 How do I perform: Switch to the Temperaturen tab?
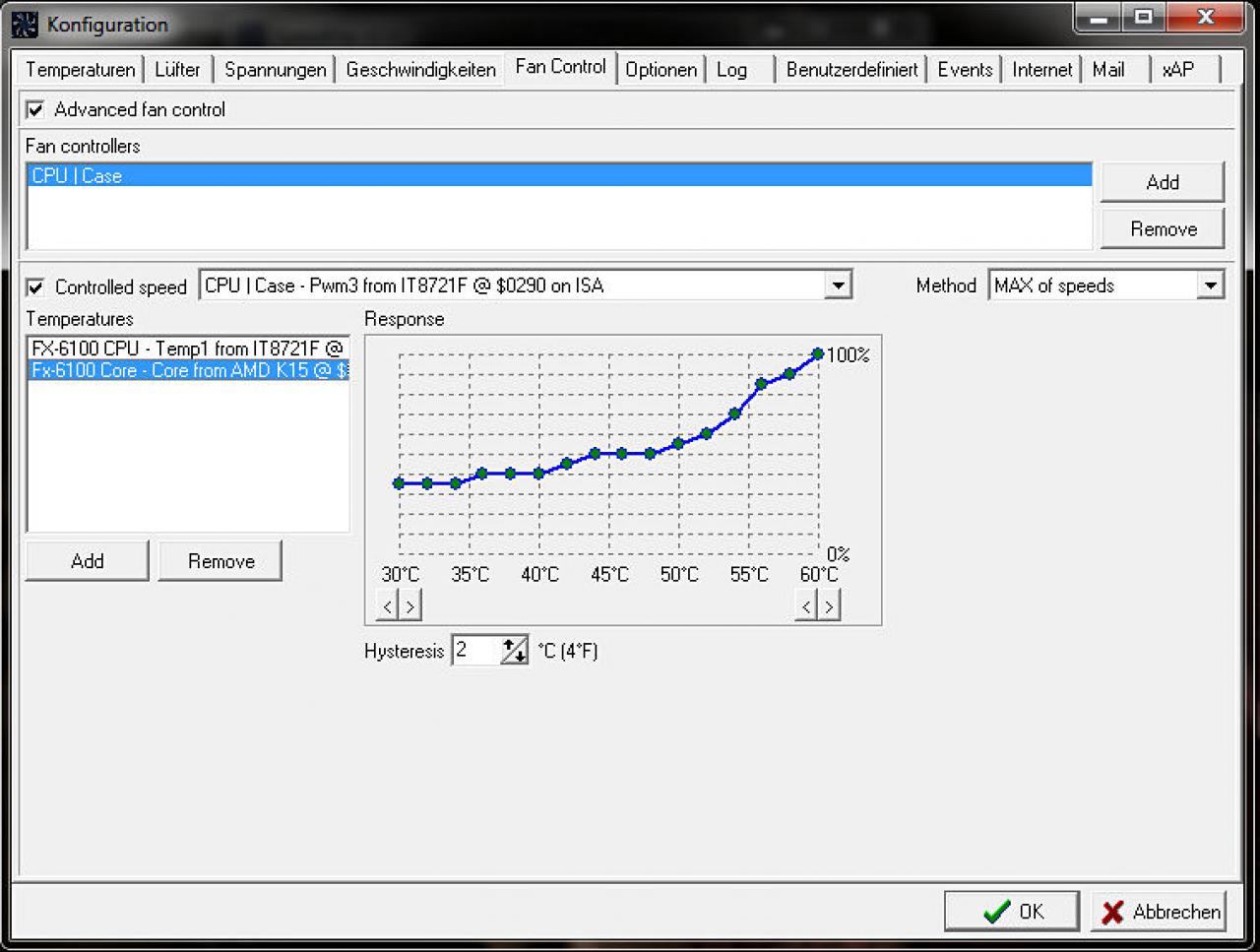point(81,70)
